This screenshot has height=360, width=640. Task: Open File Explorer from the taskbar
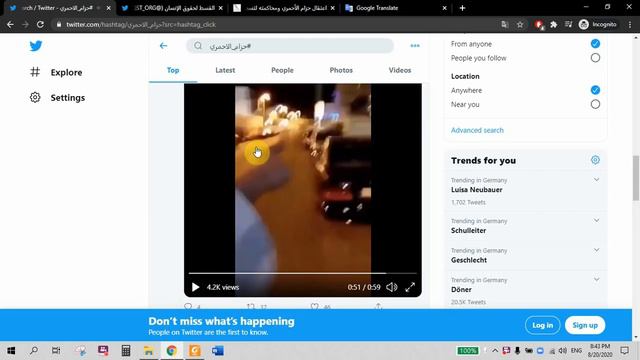click(149, 351)
